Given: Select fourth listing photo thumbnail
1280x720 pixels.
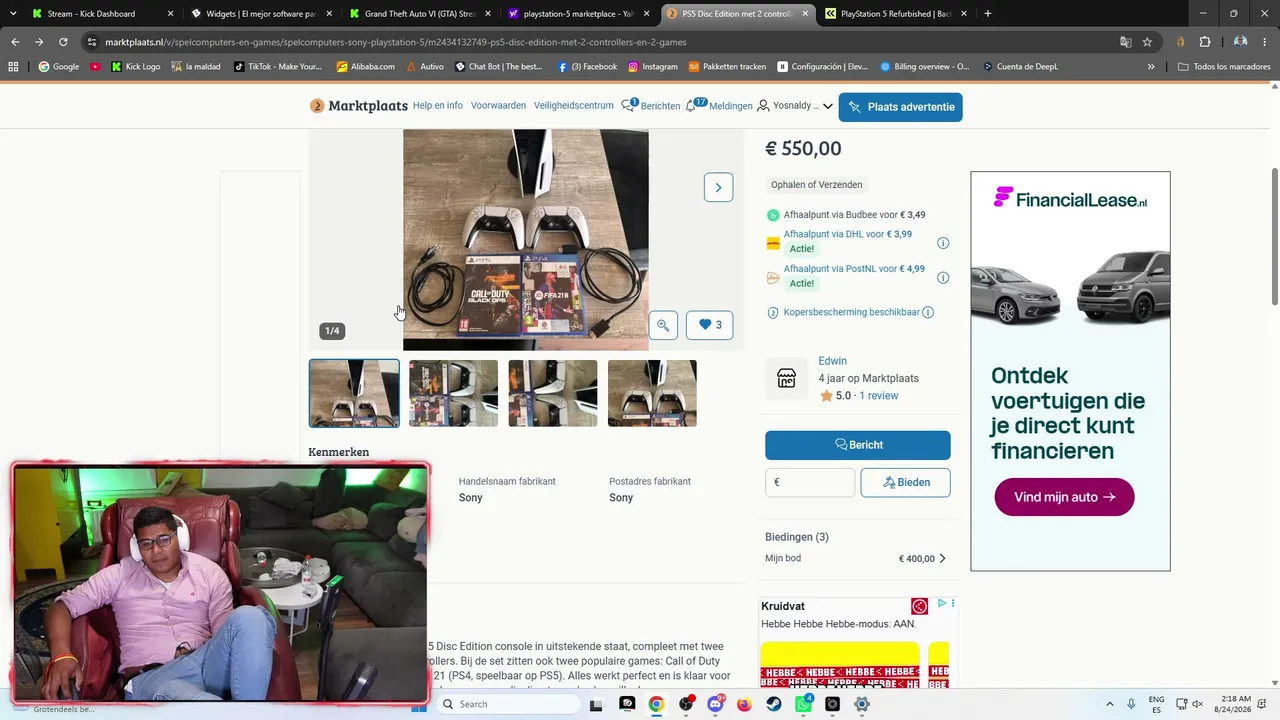Looking at the screenshot, I should [x=652, y=394].
